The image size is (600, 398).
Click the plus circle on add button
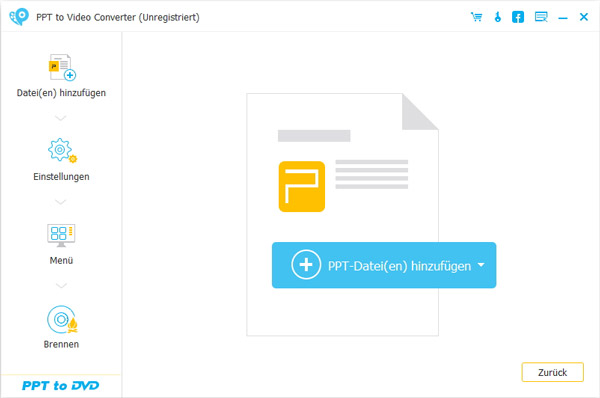click(x=306, y=265)
